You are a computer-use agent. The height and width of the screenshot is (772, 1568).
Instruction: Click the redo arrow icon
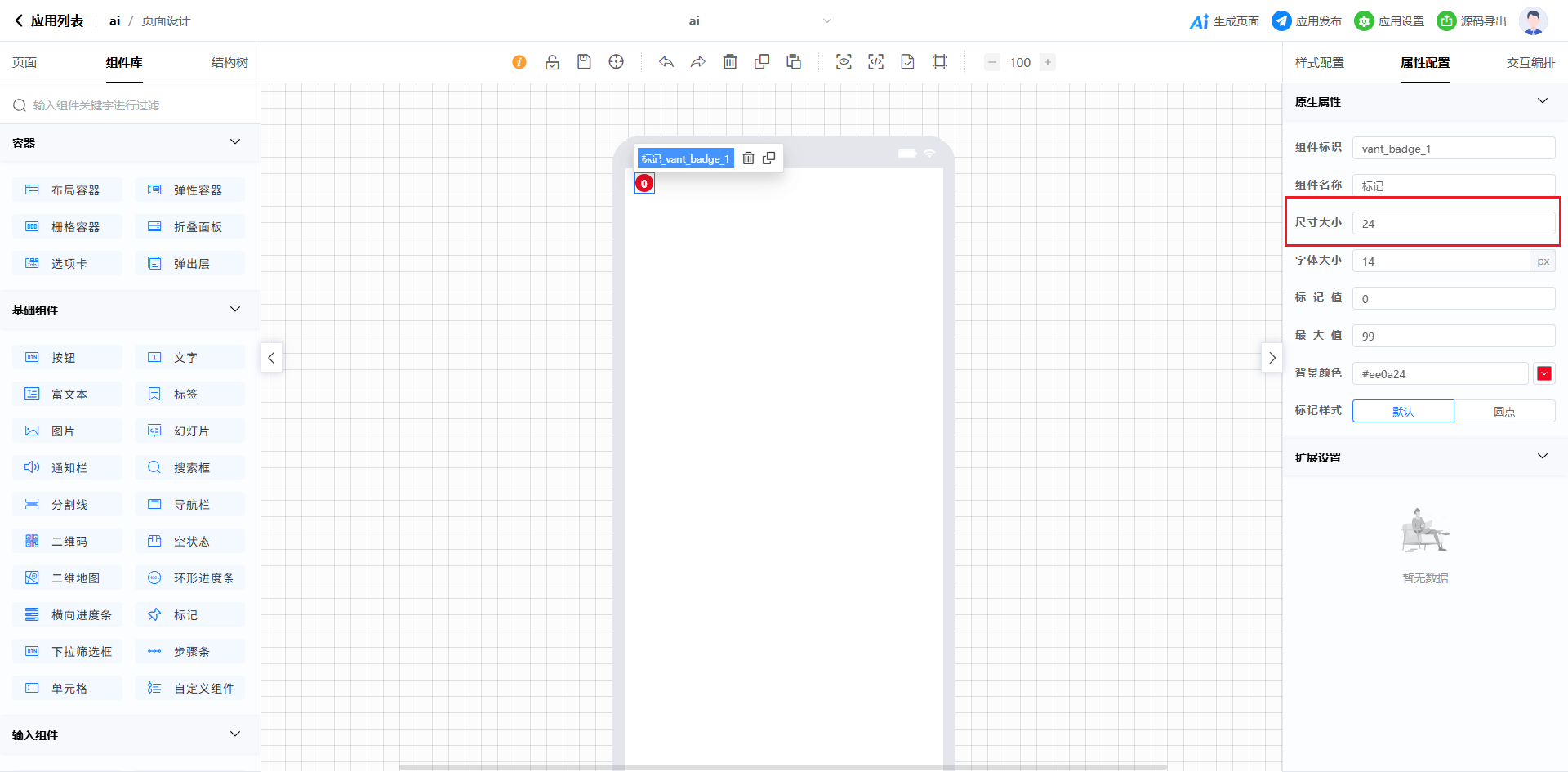point(698,62)
